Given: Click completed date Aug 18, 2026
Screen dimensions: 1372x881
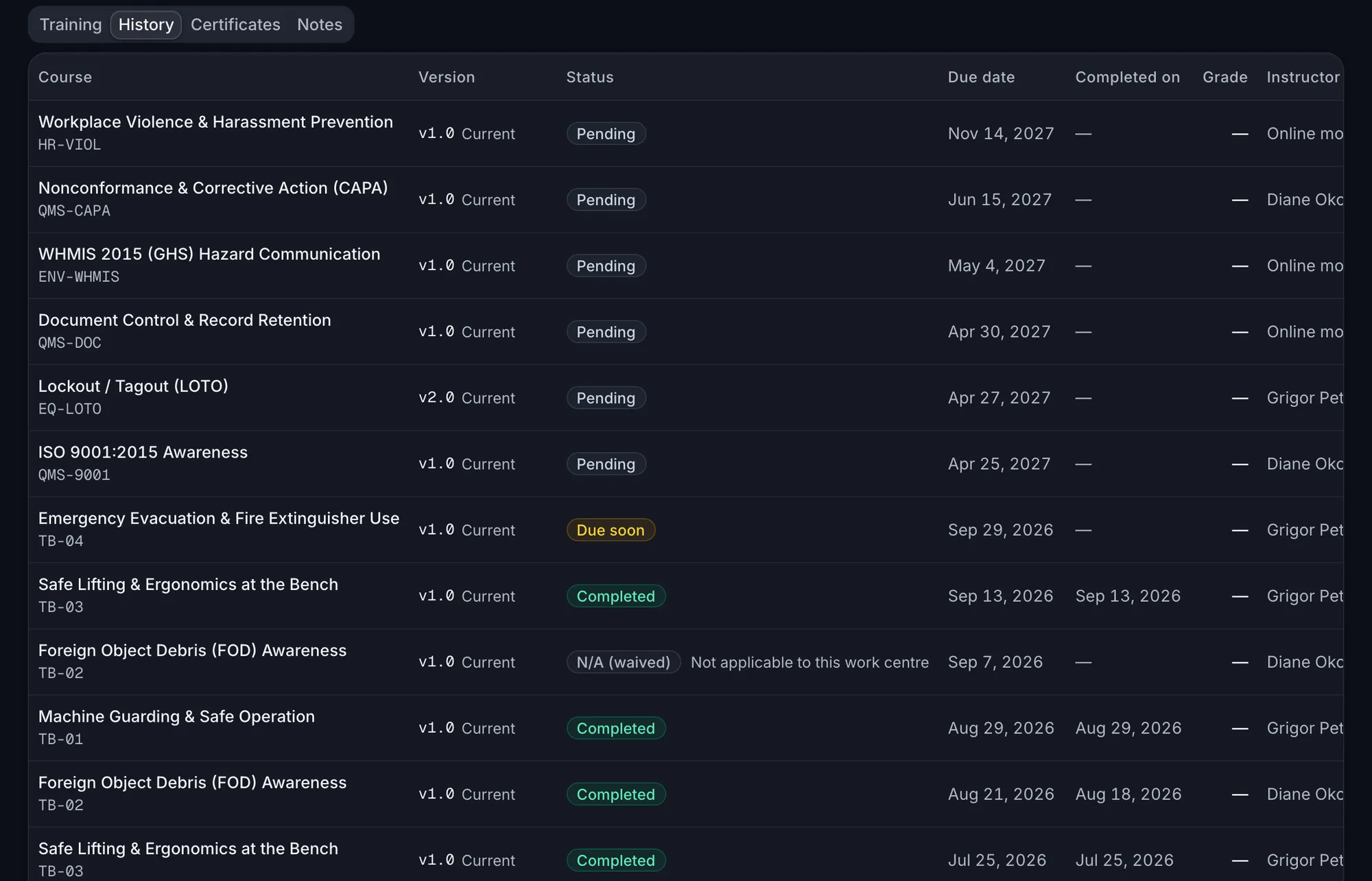Looking at the screenshot, I should tap(1128, 794).
